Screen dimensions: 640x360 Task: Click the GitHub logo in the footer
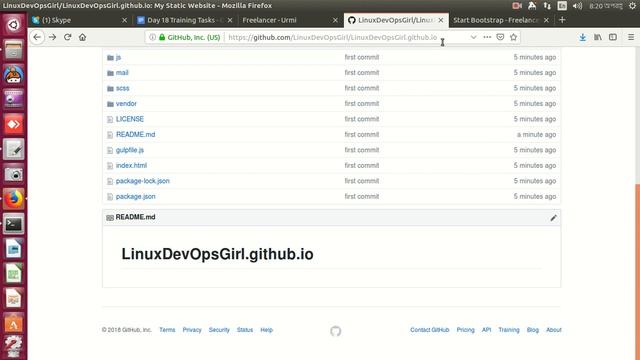336,331
